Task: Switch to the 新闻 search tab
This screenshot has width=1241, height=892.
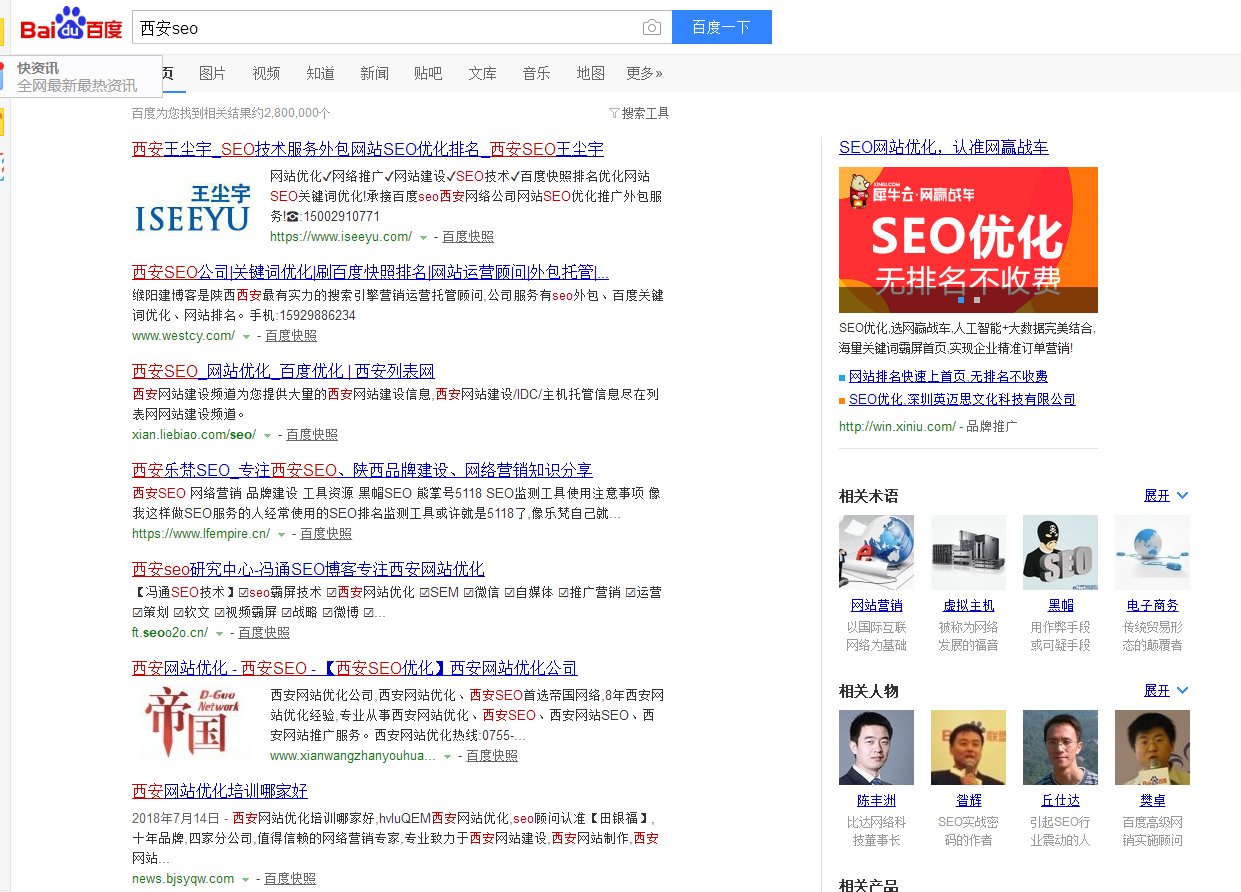Action: (374, 73)
